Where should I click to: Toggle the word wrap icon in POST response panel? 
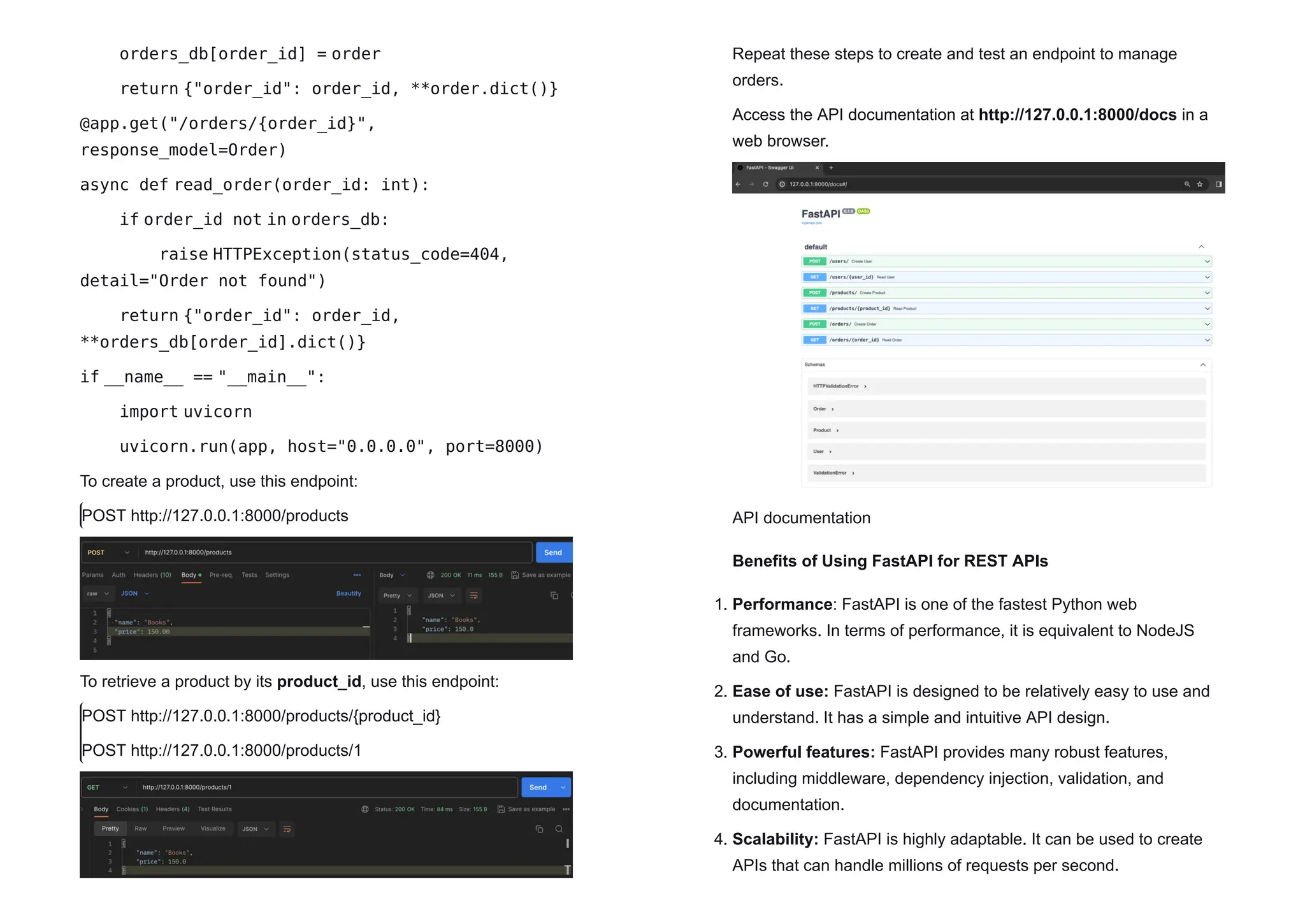coord(473,595)
